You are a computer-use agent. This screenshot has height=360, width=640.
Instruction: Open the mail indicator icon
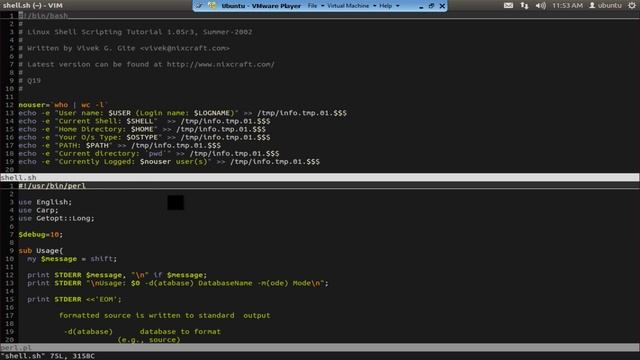coord(508,5)
